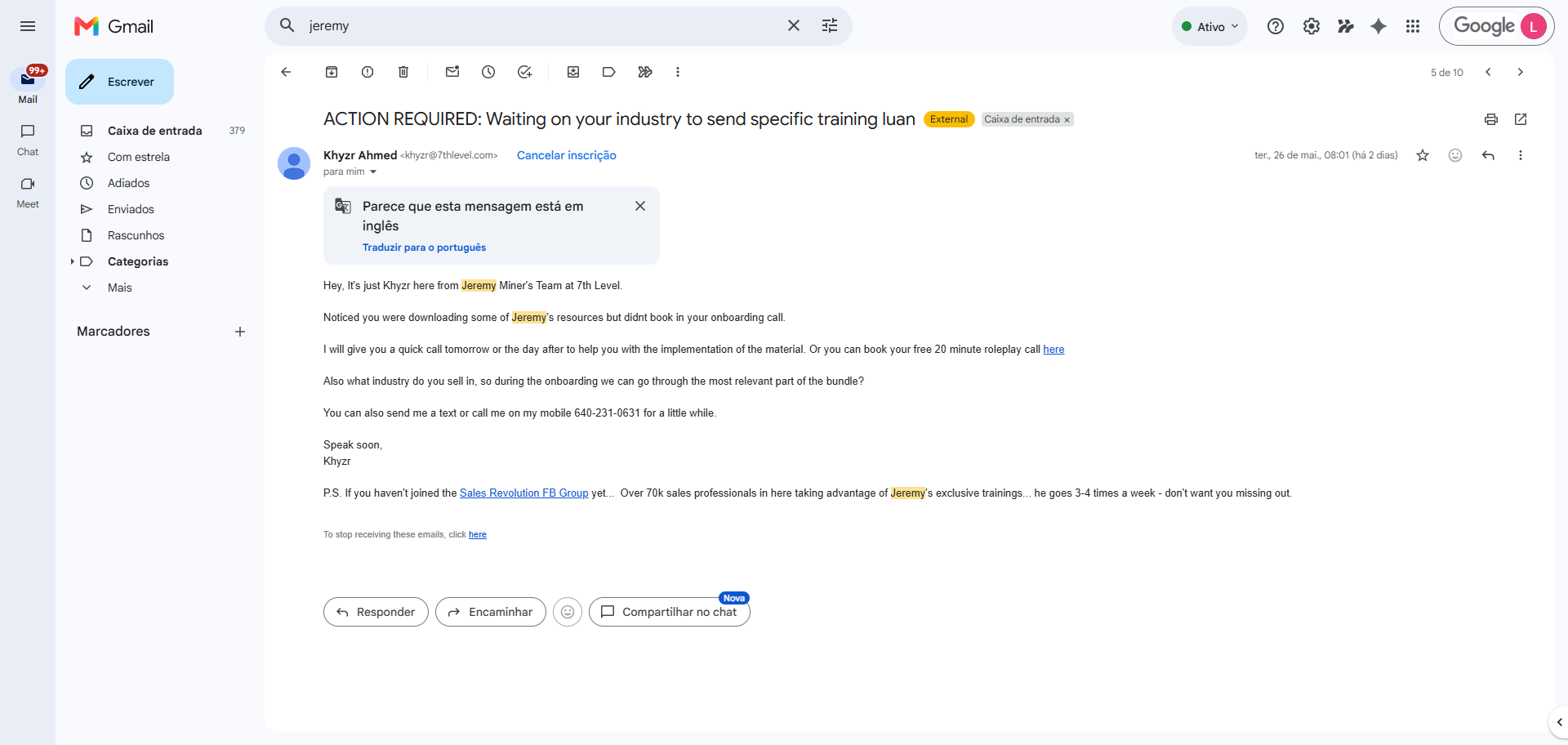This screenshot has width=1568, height=745.
Task: Open the main menu hamburger icon
Action: pyautogui.click(x=28, y=26)
